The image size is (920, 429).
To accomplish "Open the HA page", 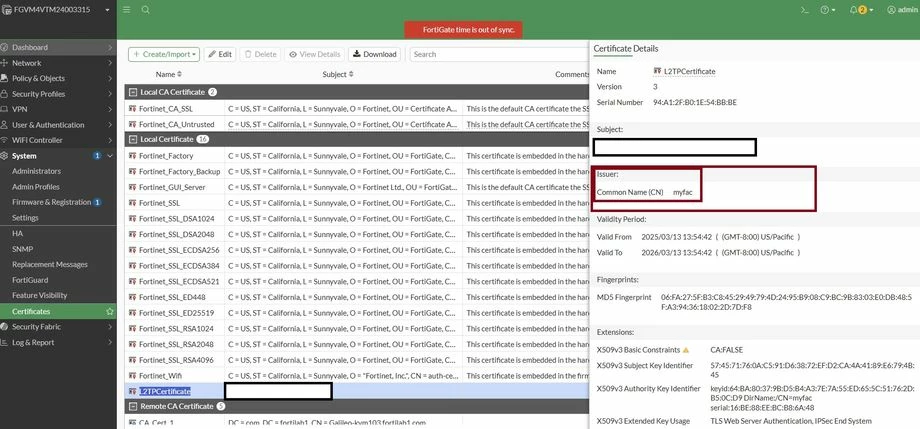I will [17, 234].
